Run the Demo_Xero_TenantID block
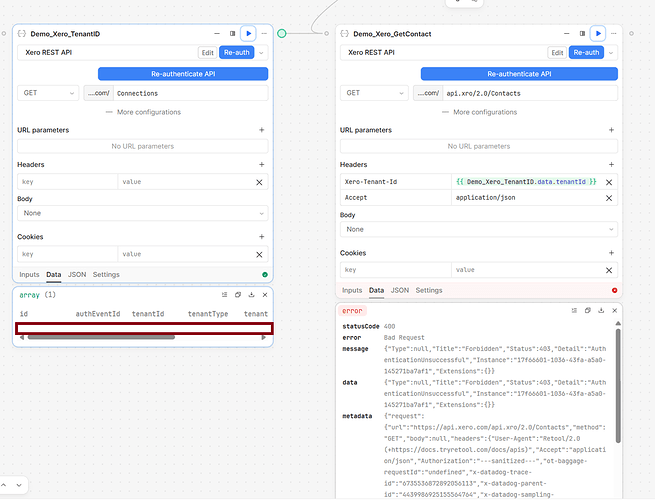655x500 pixels. (x=249, y=33)
